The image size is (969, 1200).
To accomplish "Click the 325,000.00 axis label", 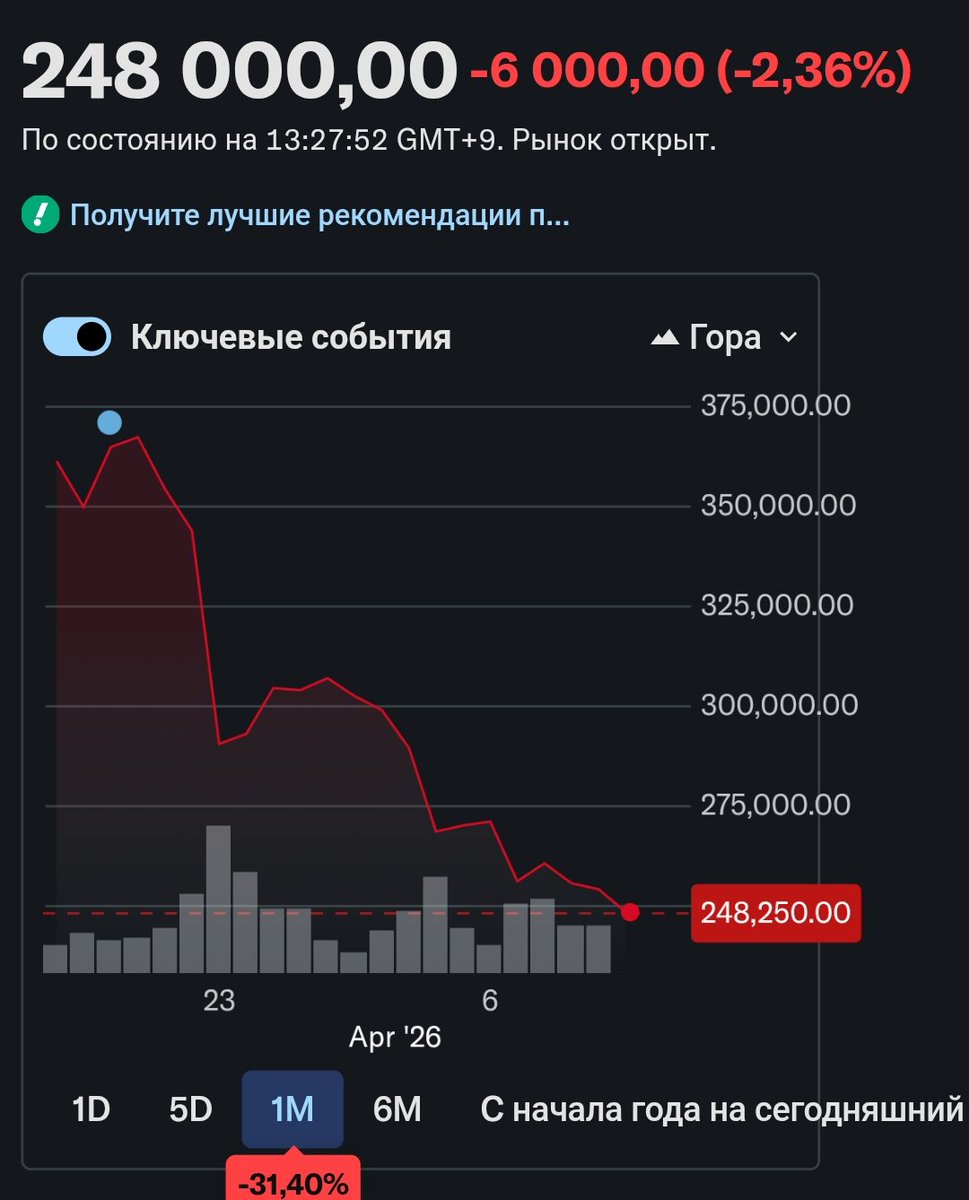I will coord(777,605).
